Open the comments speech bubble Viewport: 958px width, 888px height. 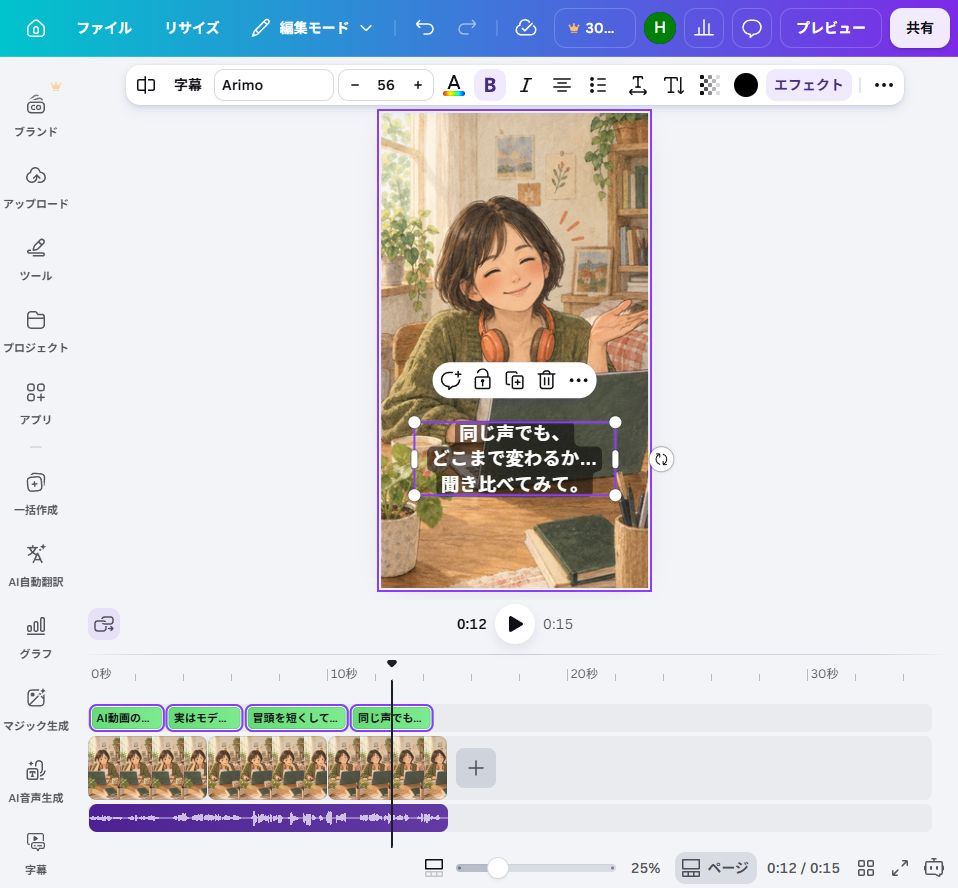[x=751, y=28]
